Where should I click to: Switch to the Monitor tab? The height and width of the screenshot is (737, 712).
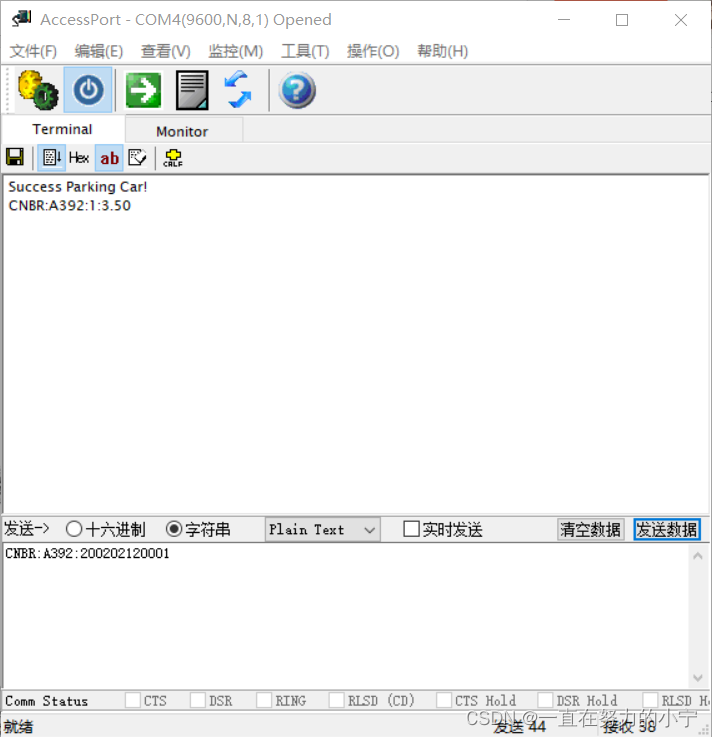tap(182, 131)
